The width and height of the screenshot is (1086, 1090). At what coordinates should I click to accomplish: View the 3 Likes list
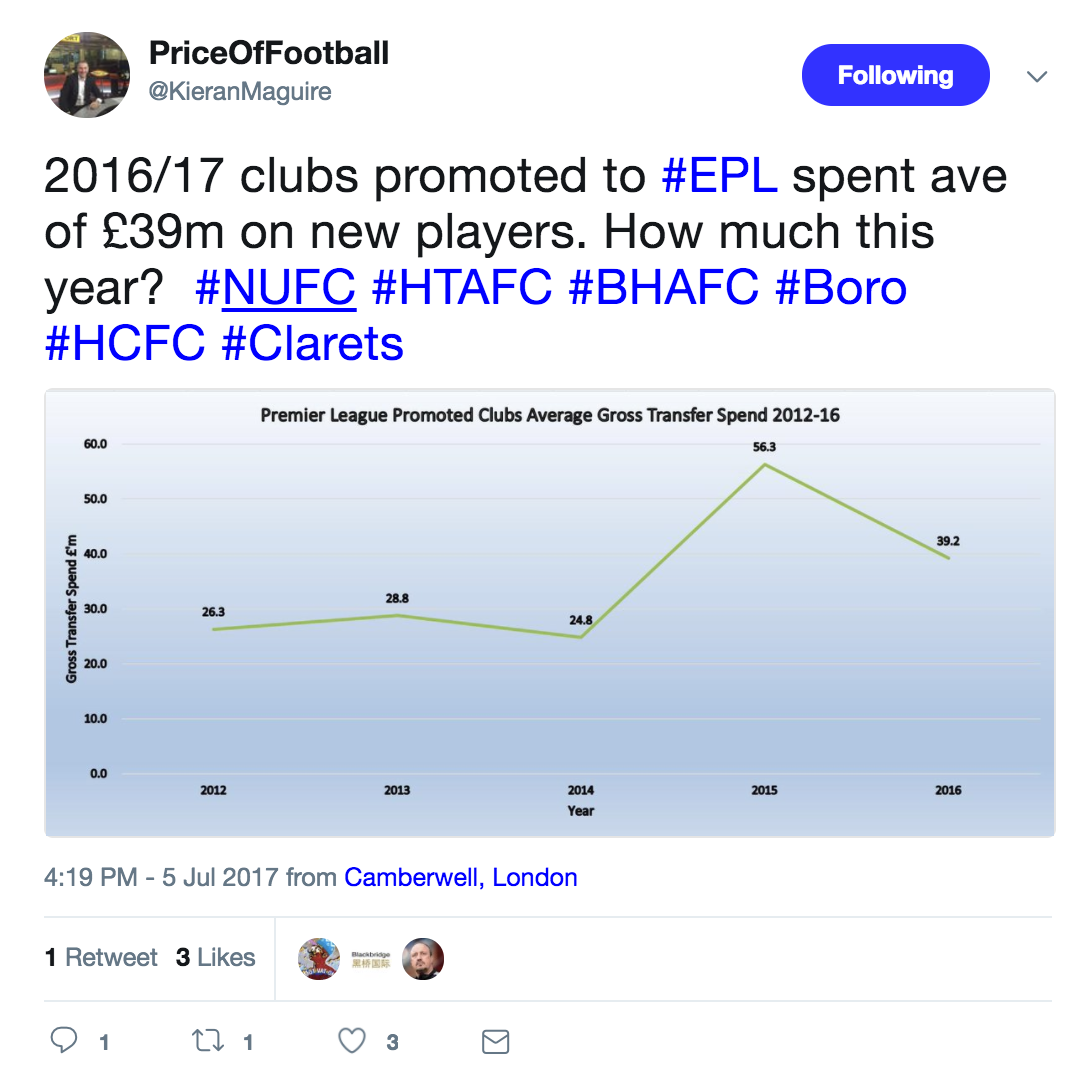pos(216,957)
